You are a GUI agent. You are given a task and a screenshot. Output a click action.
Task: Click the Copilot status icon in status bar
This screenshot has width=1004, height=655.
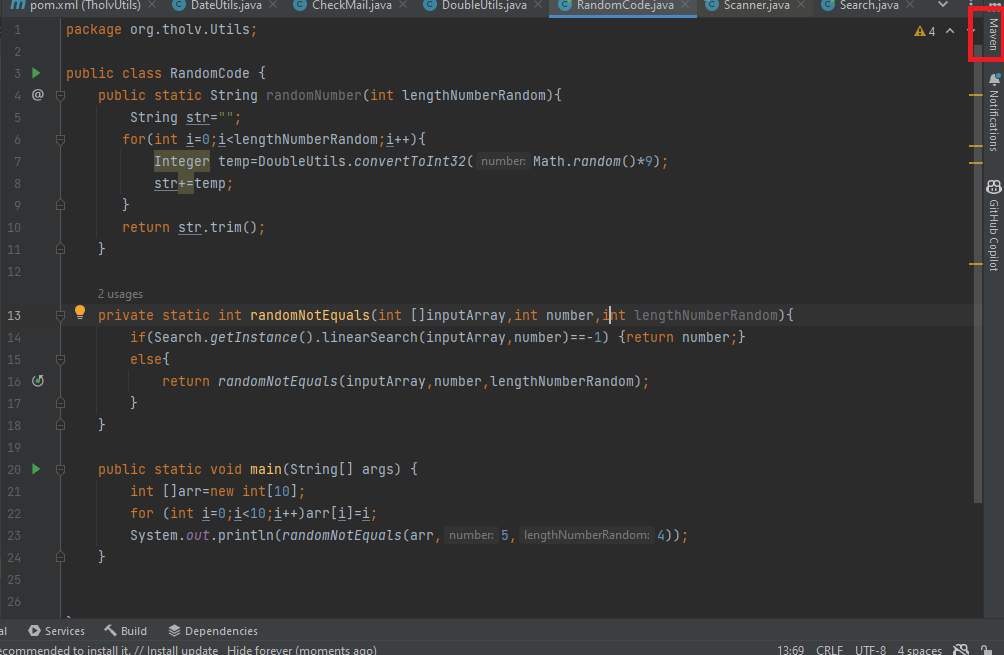960,650
